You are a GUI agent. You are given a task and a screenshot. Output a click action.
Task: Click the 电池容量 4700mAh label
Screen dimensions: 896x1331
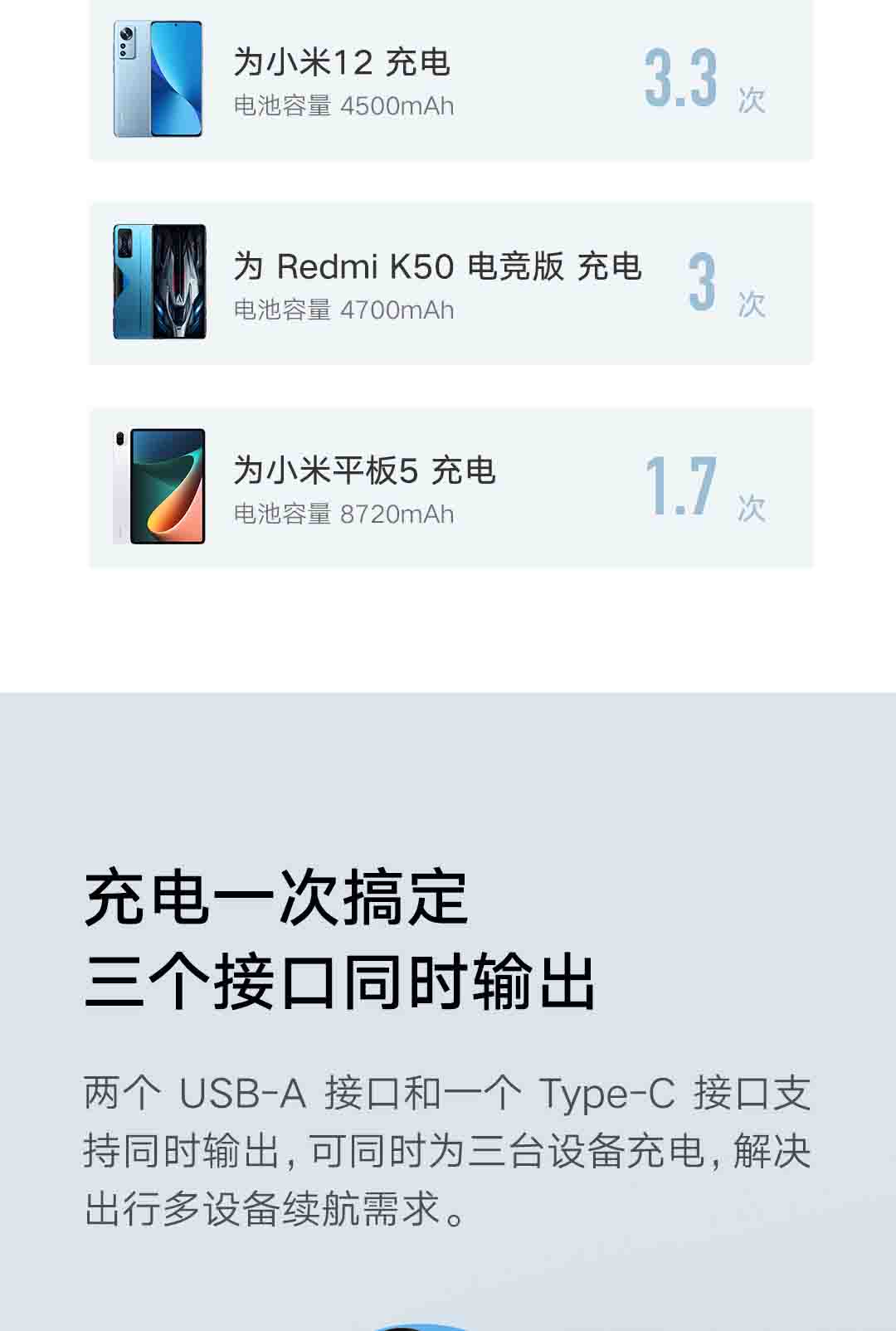coord(343,310)
